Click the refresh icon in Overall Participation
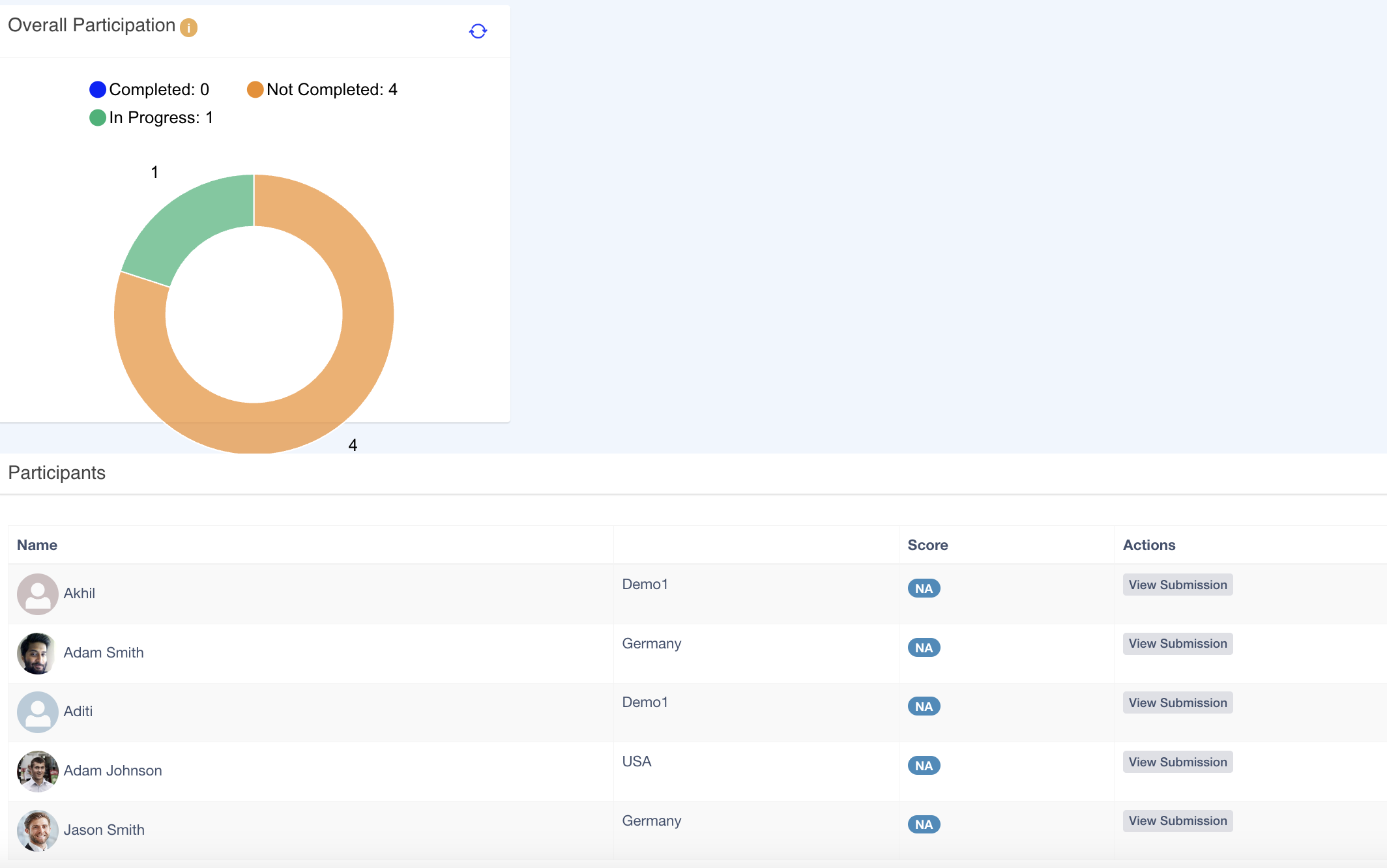This screenshot has height=868, width=1387. pos(478,31)
